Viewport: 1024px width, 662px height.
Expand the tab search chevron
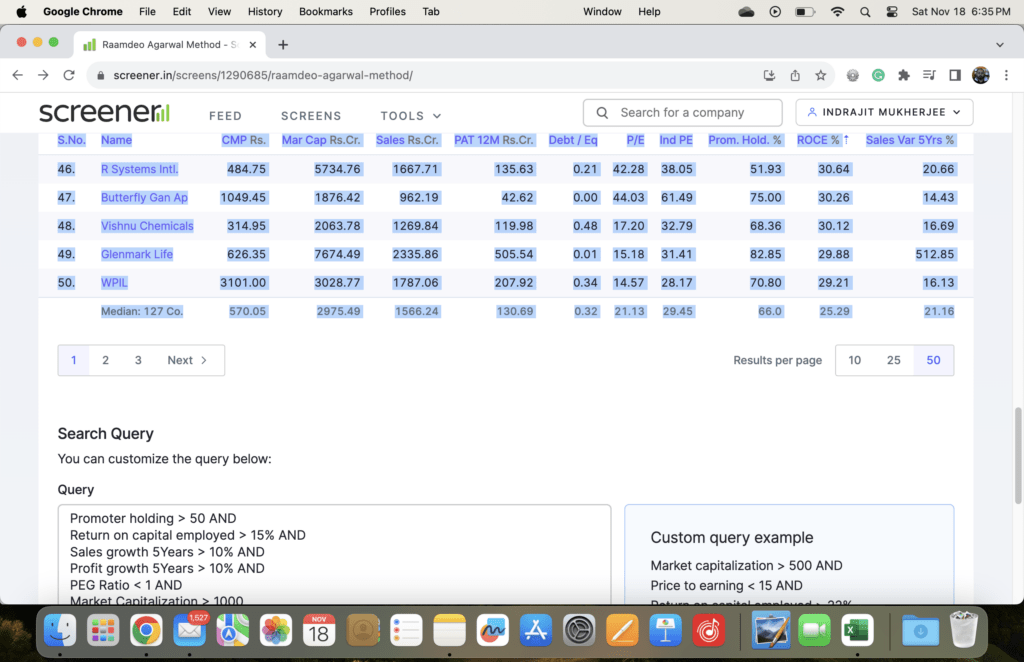(x=1000, y=44)
